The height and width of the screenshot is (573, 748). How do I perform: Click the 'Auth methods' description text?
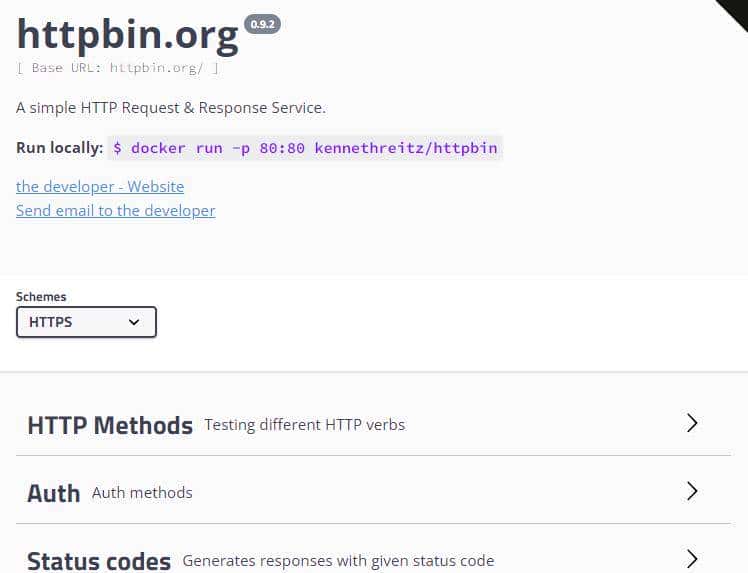tap(142, 492)
